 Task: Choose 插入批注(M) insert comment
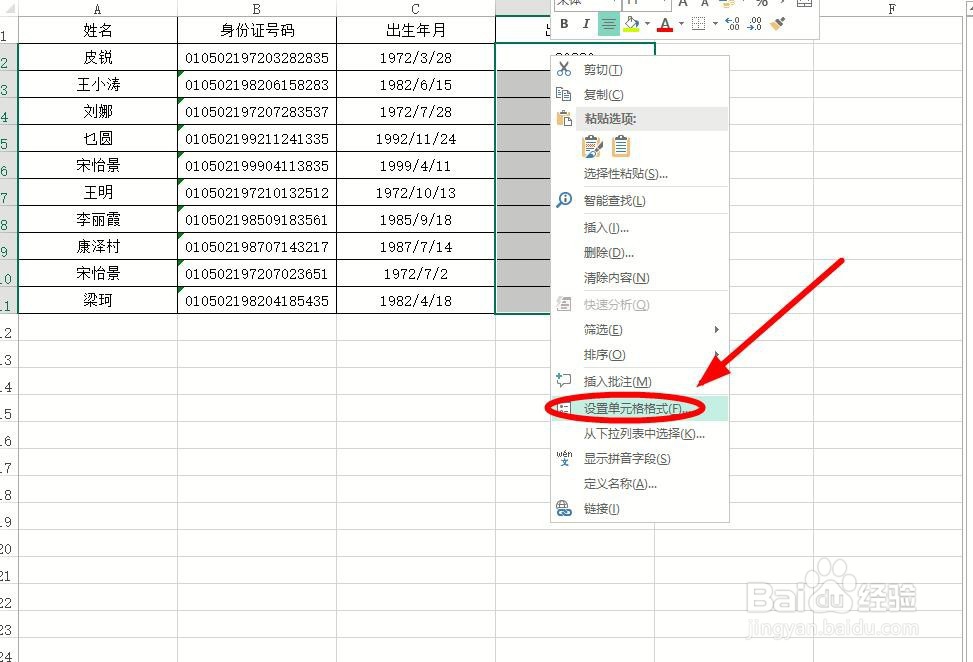click(640, 382)
